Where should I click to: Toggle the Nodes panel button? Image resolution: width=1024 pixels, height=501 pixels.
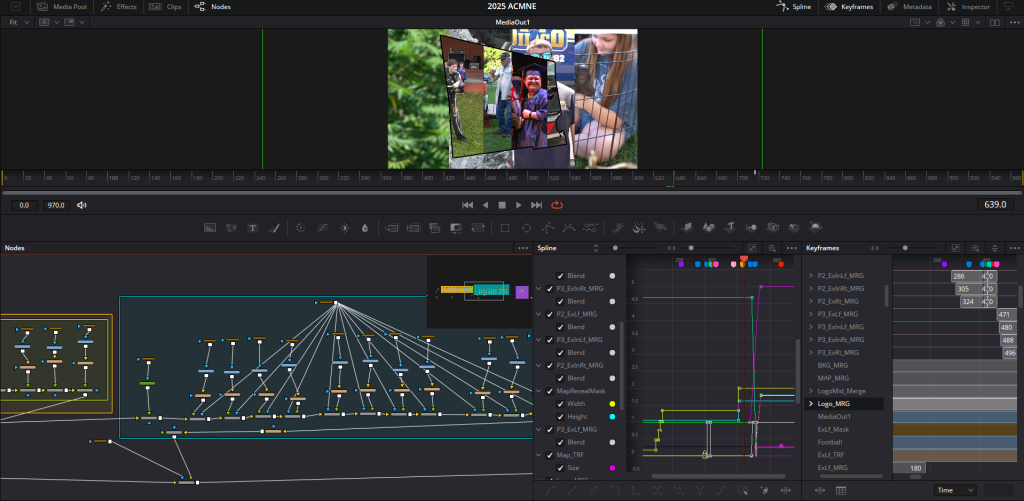tap(212, 7)
